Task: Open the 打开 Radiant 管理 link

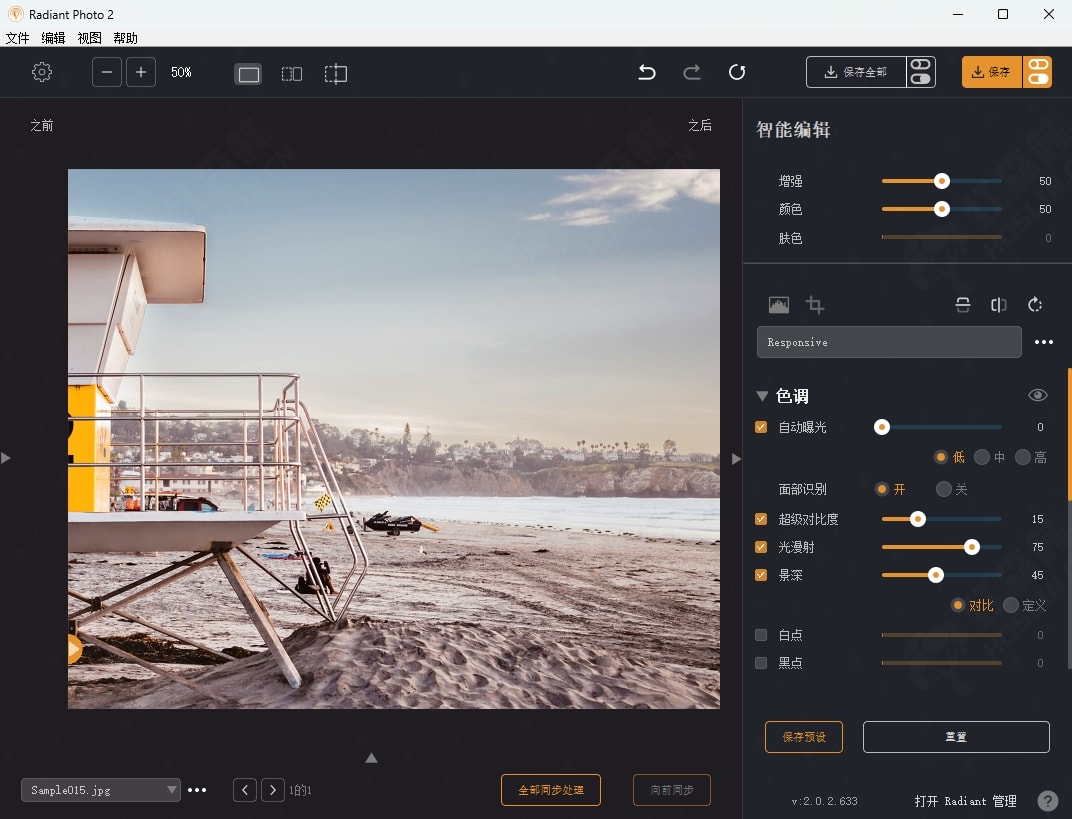Action: point(965,801)
